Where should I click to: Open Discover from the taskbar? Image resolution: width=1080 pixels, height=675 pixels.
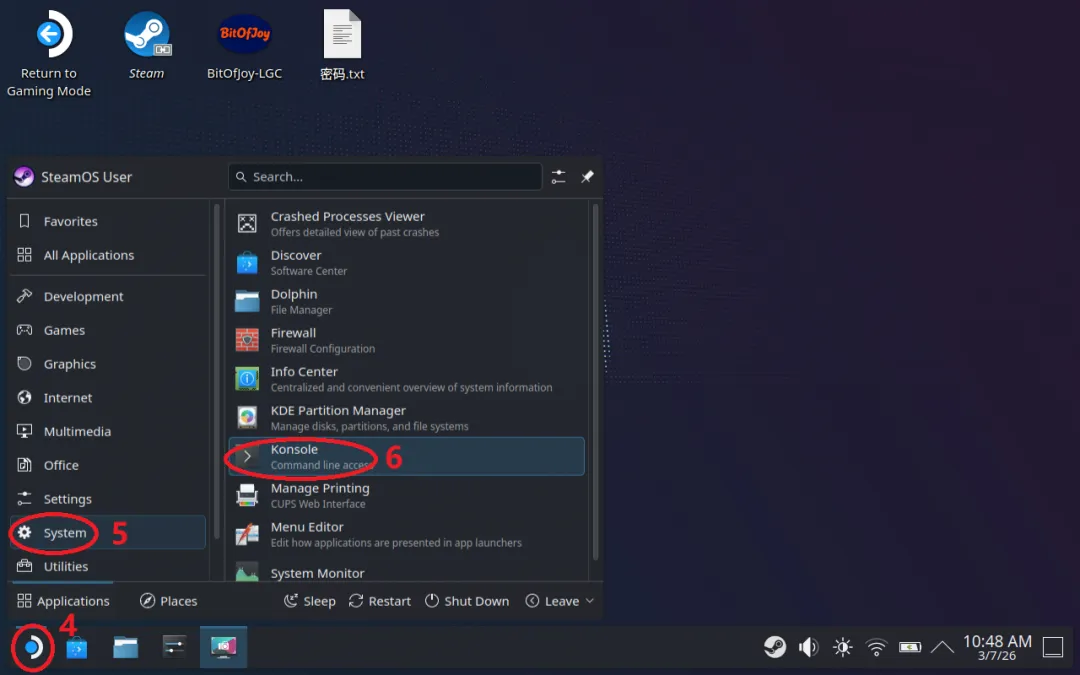[76, 647]
